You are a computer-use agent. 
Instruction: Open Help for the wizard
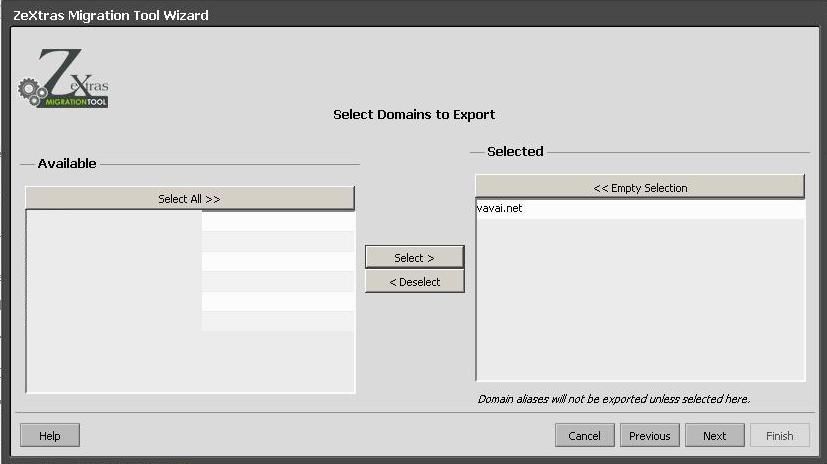click(x=49, y=436)
